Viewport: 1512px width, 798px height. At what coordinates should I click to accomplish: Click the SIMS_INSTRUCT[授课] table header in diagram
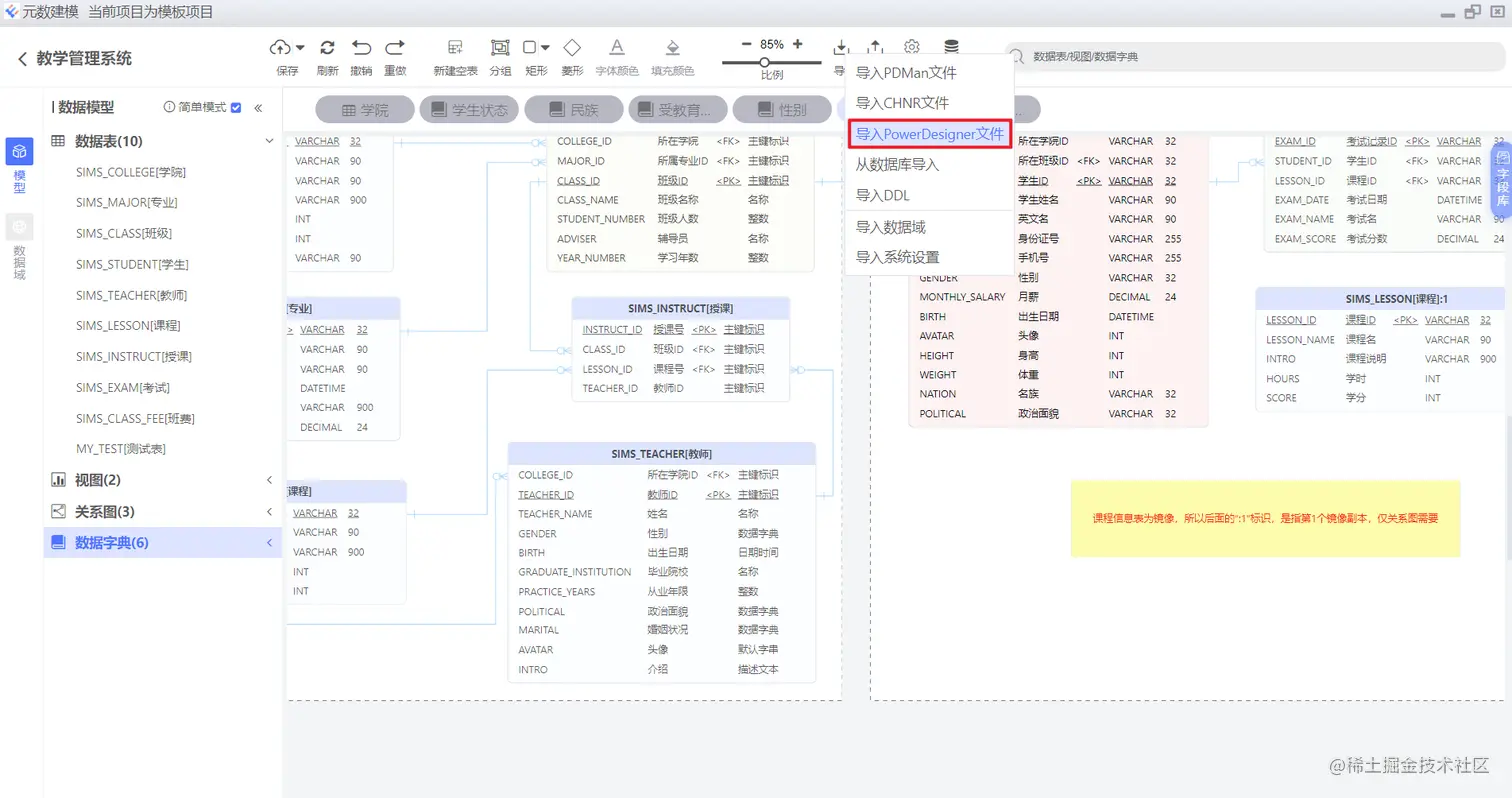[680, 308]
